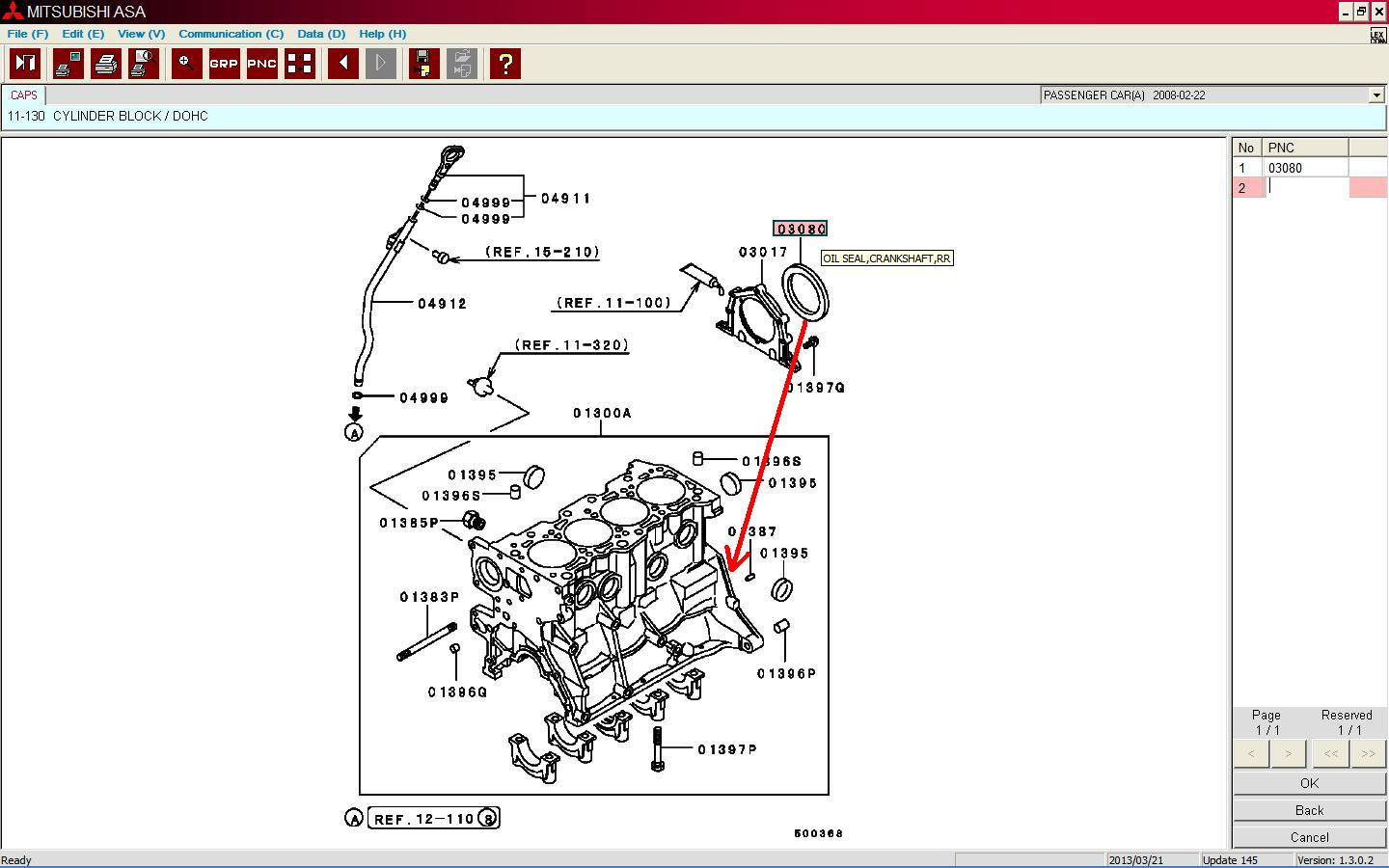Open the Communication (C) menu
1389x868 pixels.
(x=231, y=34)
